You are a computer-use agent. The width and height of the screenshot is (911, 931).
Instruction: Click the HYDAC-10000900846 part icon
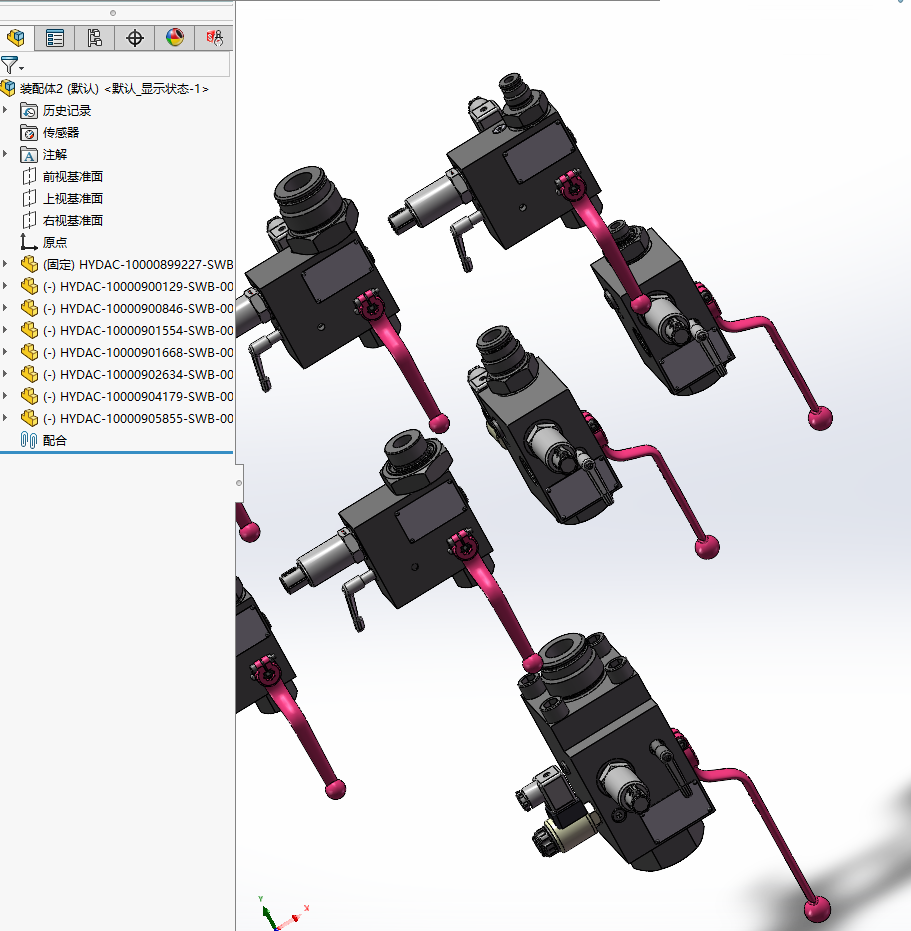pos(29,308)
